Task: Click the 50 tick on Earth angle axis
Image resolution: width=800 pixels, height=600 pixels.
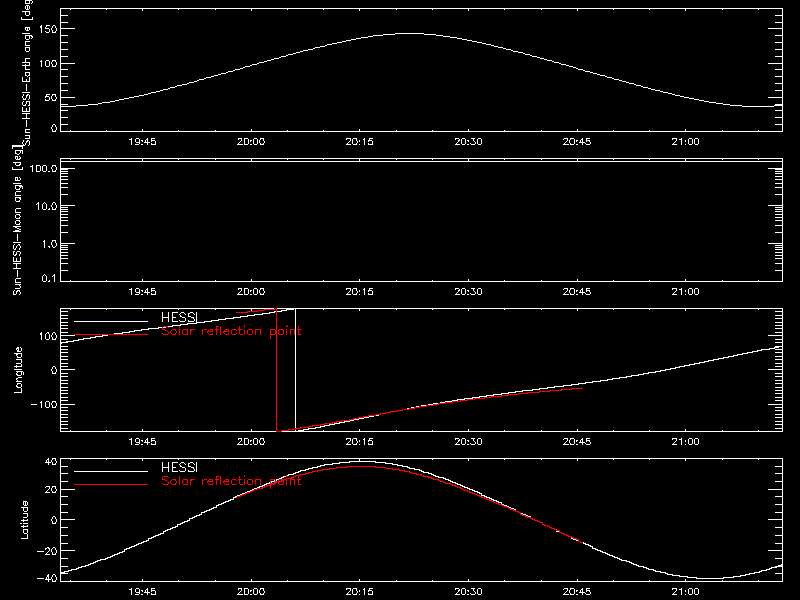Action: [x=51, y=97]
